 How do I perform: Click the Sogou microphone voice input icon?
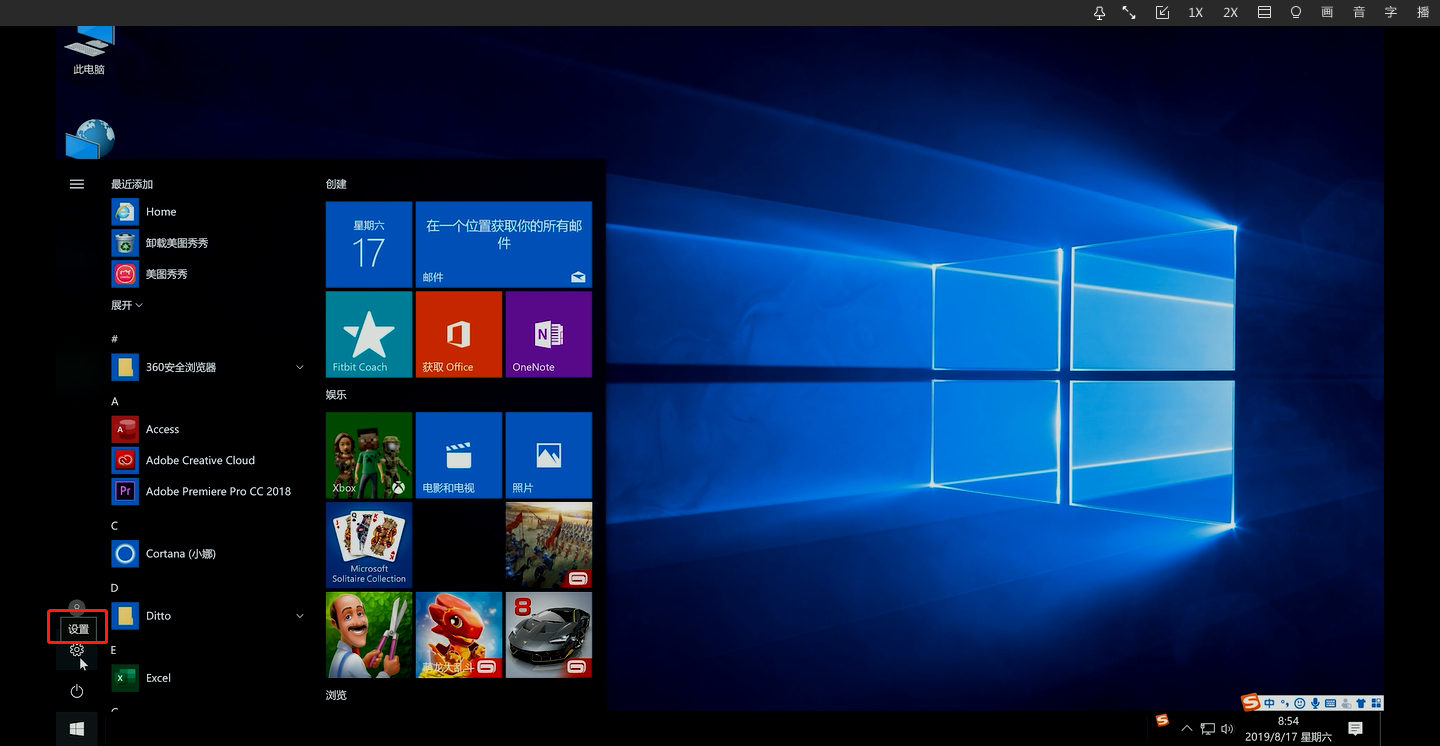1315,703
